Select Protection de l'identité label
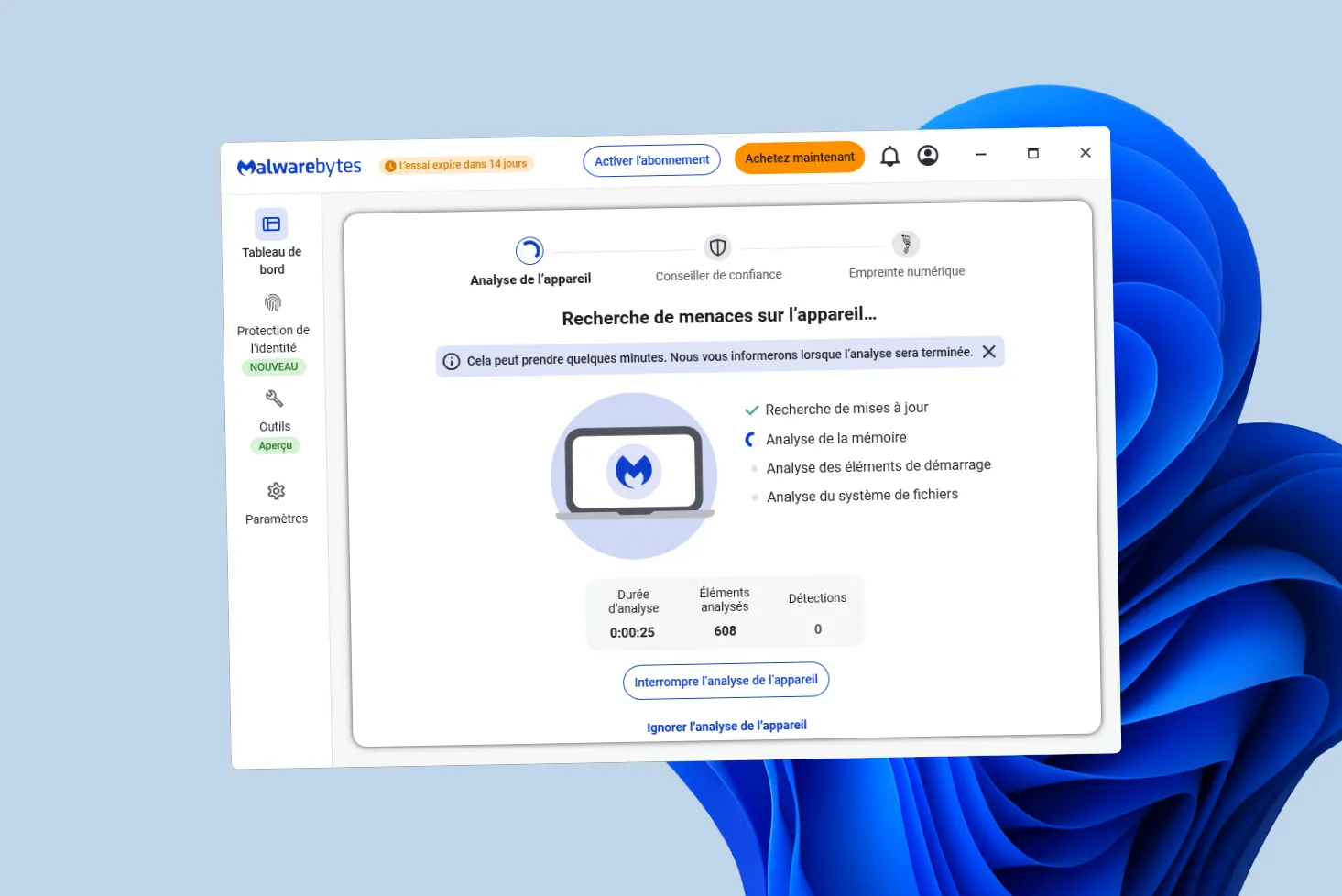 (x=273, y=339)
